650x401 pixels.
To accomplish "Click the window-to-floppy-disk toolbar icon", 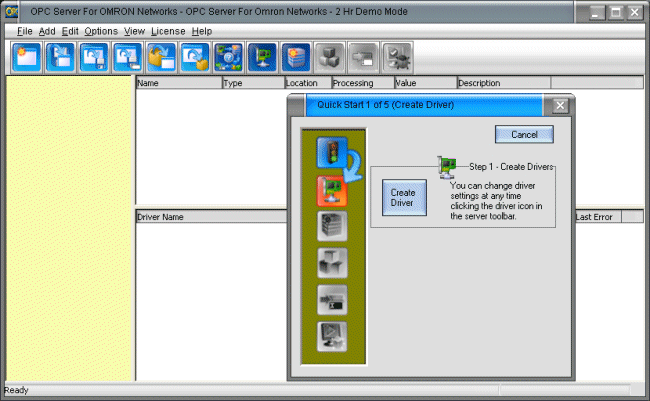I will [x=94, y=57].
